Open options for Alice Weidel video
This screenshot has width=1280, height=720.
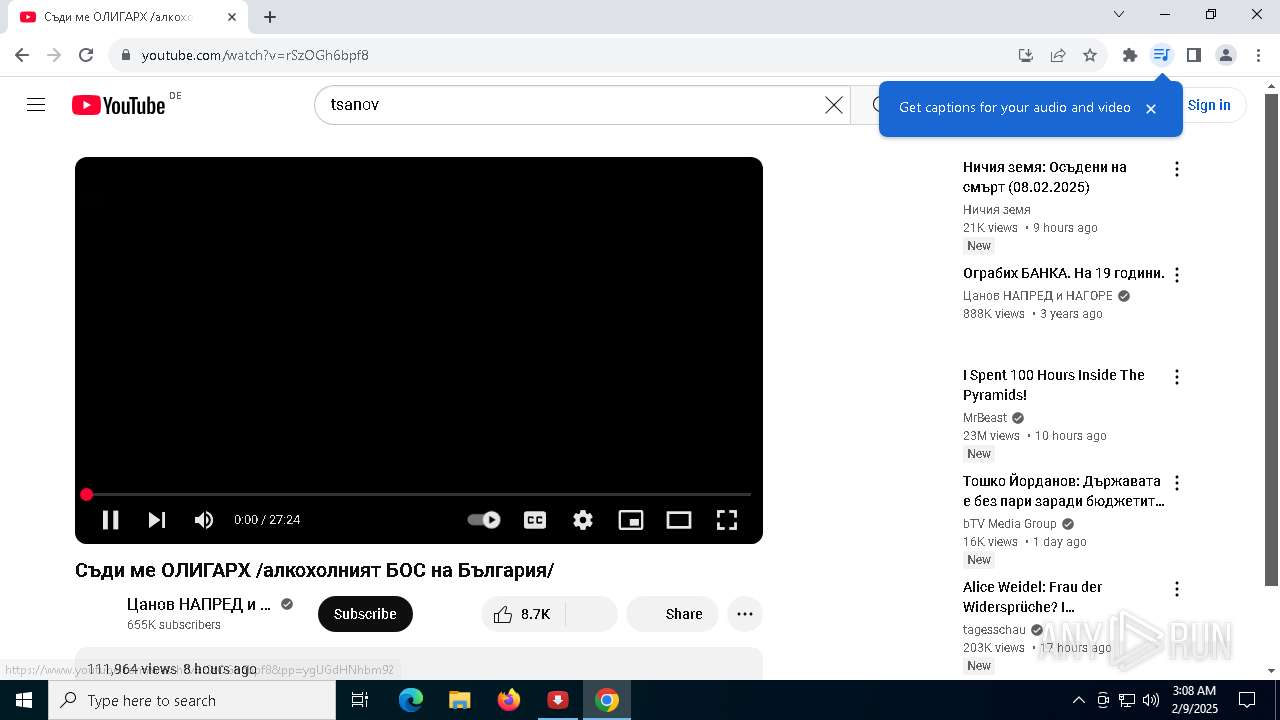(1177, 589)
